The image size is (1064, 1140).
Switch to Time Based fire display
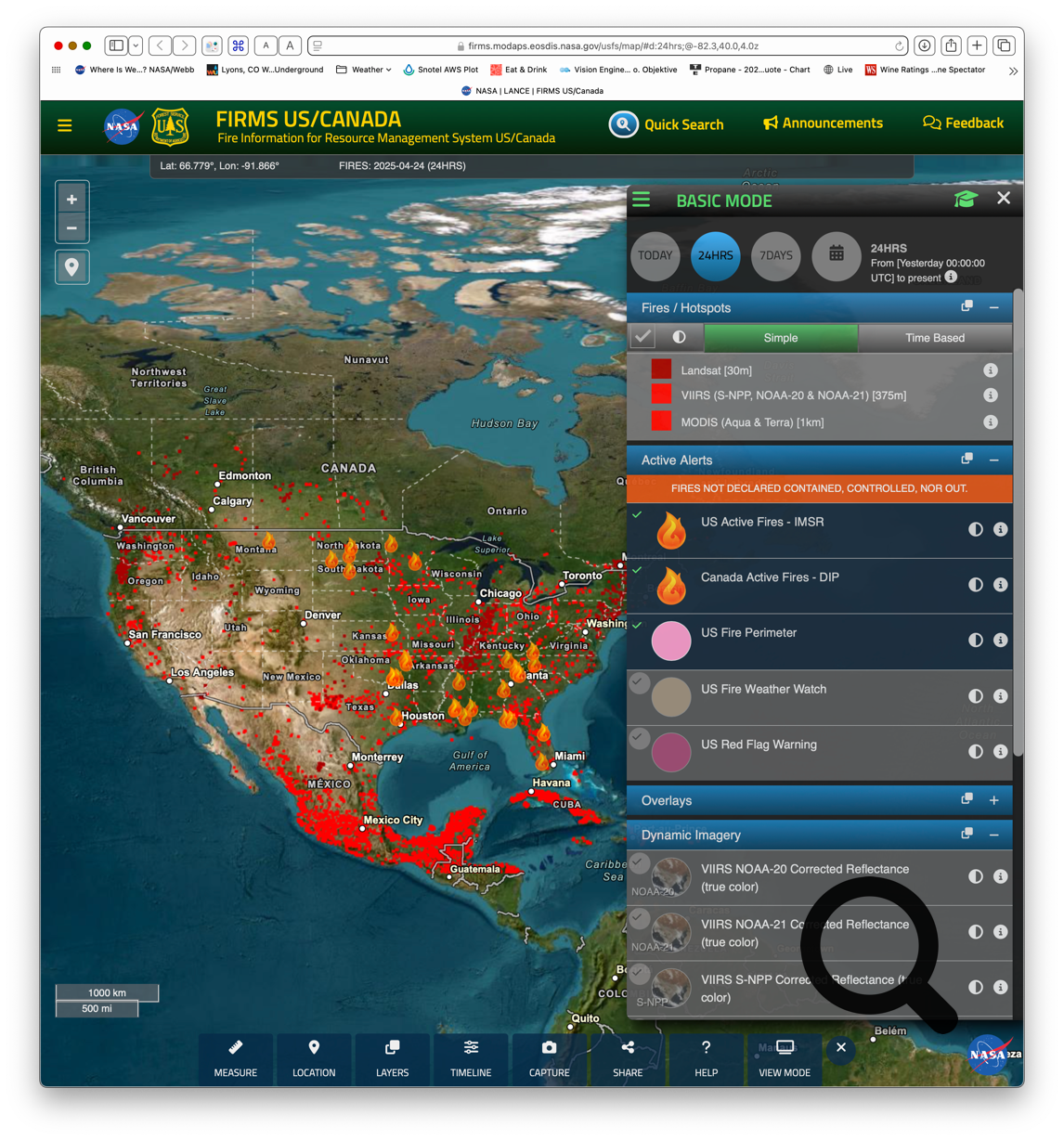point(935,338)
